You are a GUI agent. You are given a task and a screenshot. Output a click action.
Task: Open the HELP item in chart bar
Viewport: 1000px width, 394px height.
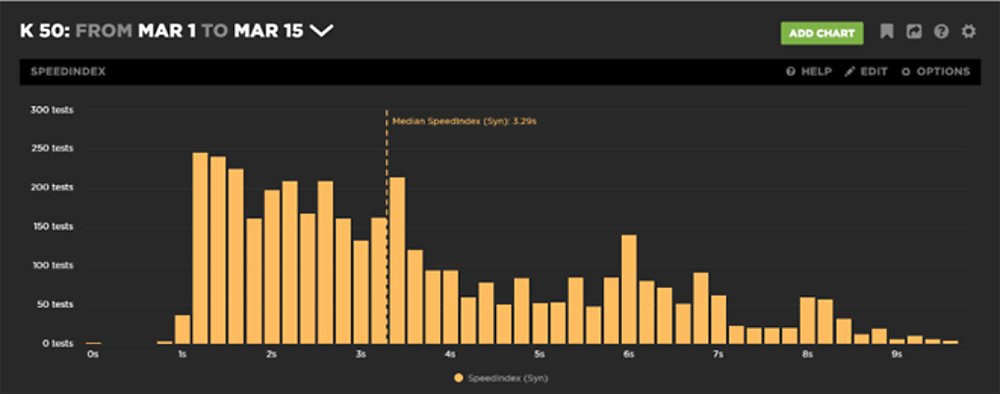pyautogui.click(x=816, y=72)
